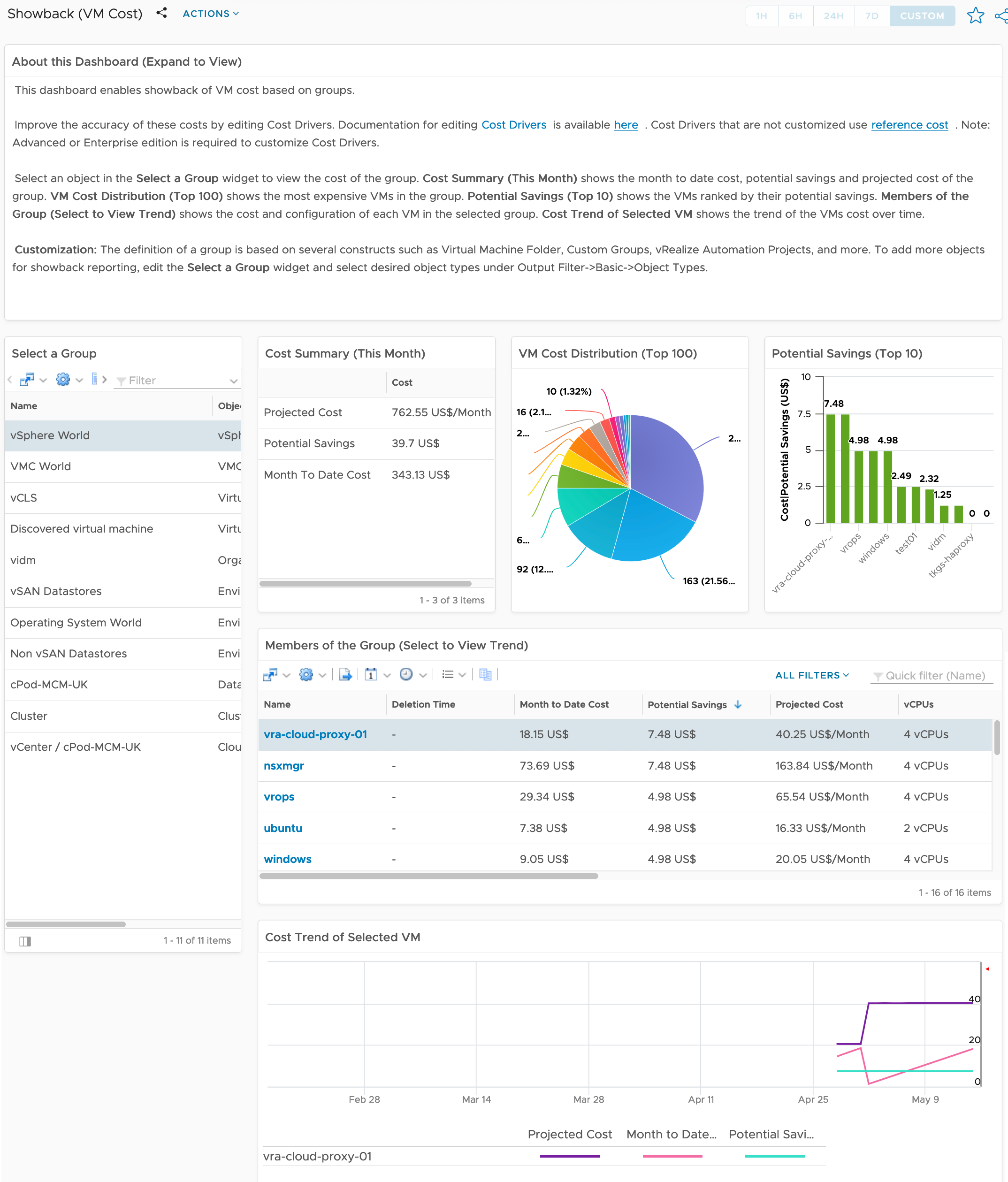The image size is (1008, 1182).
Task: Set time range to 24H
Action: pyautogui.click(x=833, y=16)
